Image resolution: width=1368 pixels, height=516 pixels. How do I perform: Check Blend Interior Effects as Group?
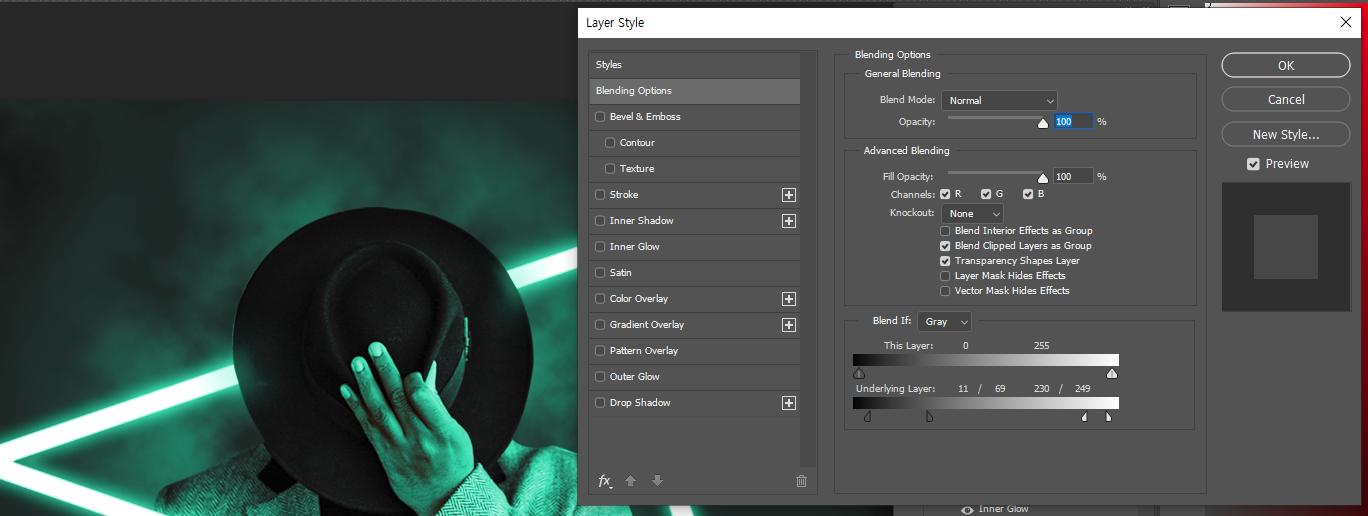pyautogui.click(x=945, y=231)
